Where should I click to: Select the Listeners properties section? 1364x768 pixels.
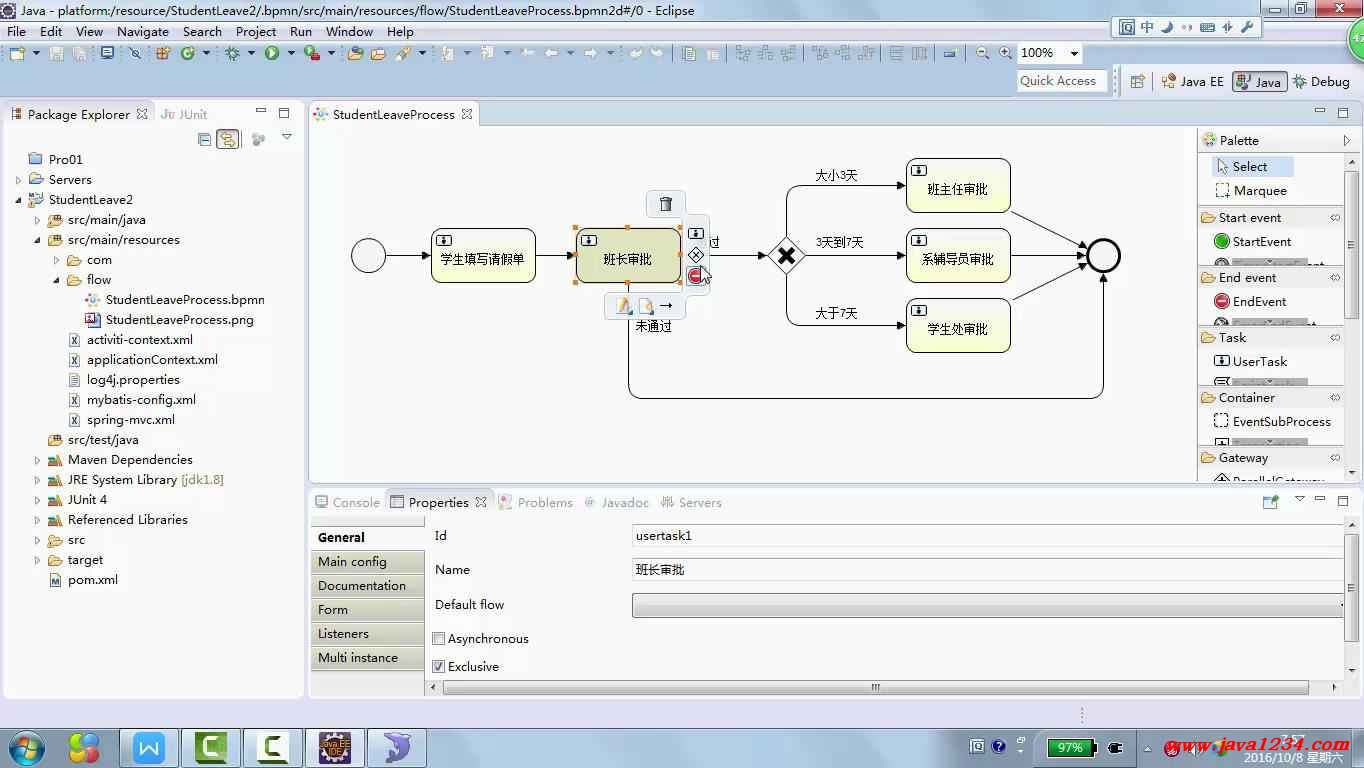click(368, 634)
